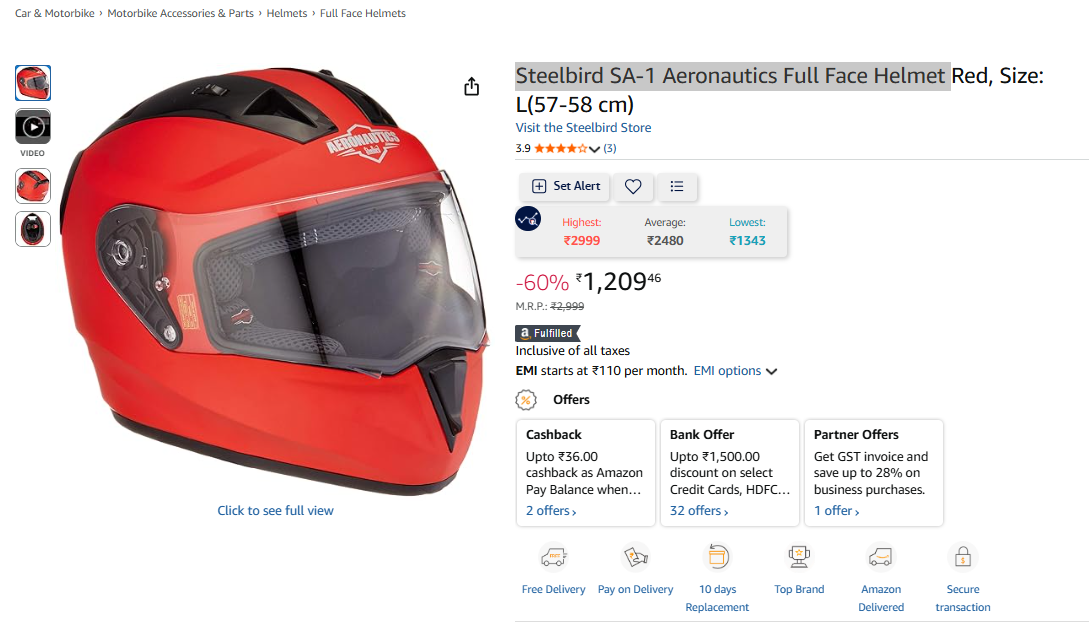Click the 10 days Replacement icon
This screenshot has height=633, width=1092.
(717, 557)
